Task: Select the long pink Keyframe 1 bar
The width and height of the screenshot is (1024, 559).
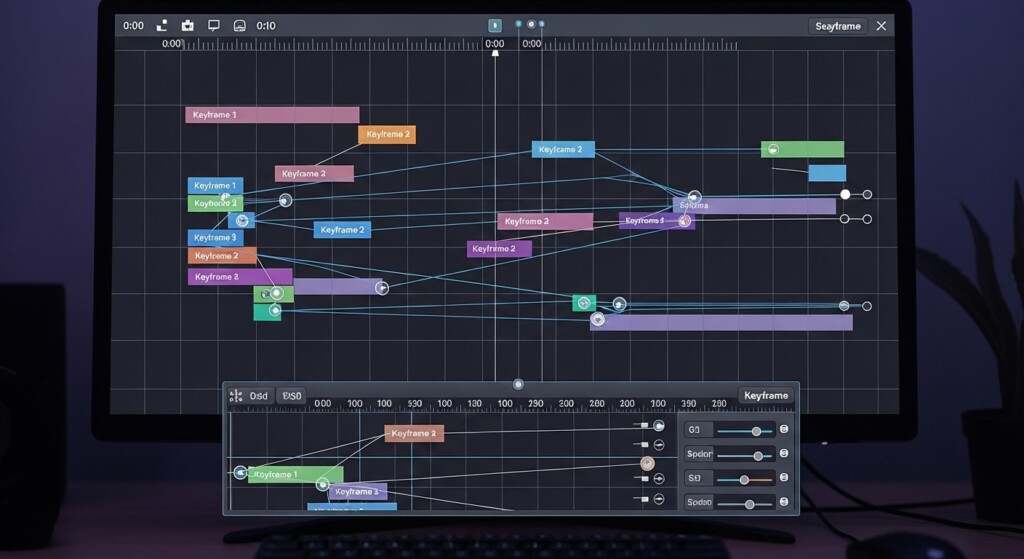Action: coord(272,115)
